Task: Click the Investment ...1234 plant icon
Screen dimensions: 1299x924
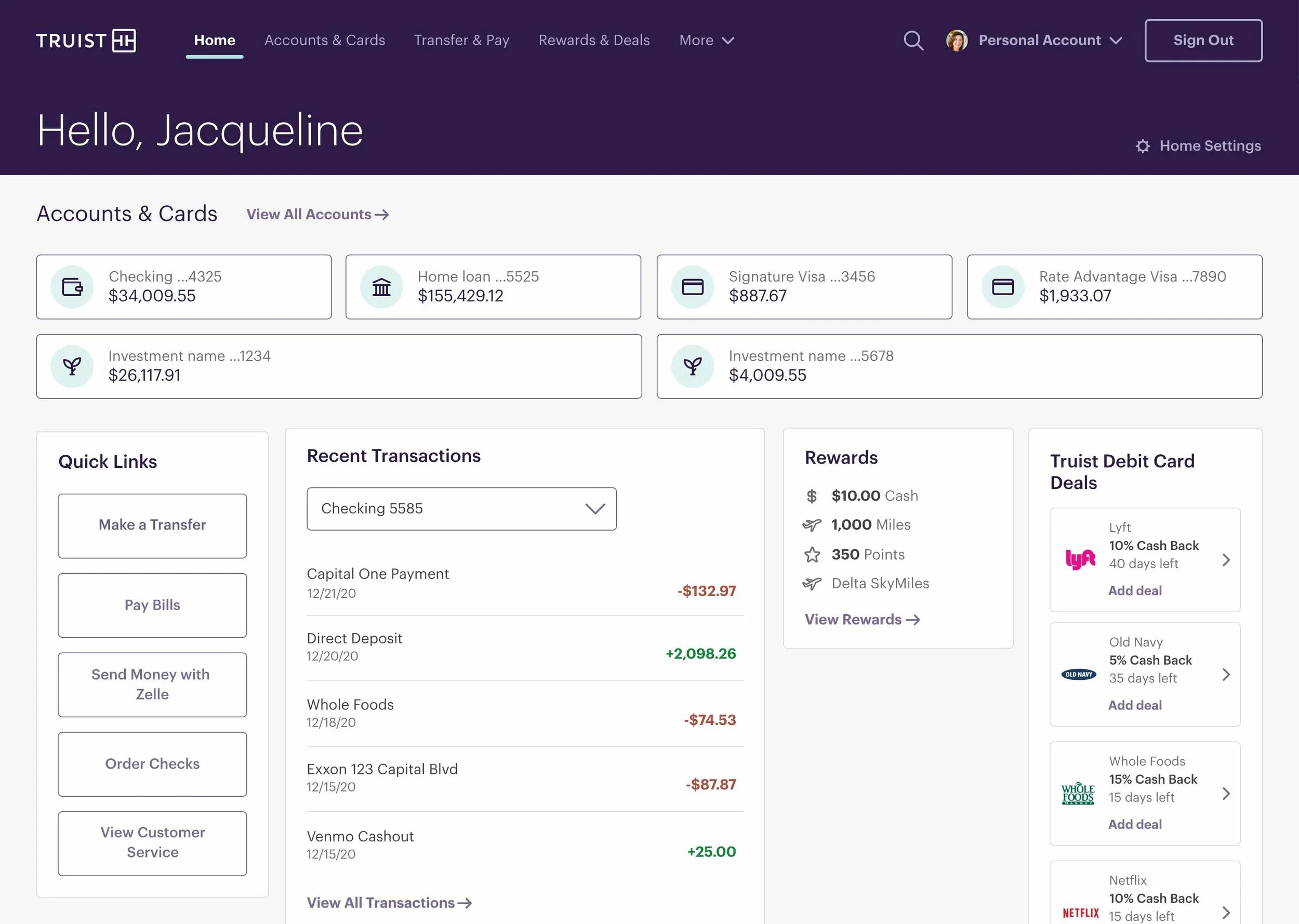Action: click(72, 366)
